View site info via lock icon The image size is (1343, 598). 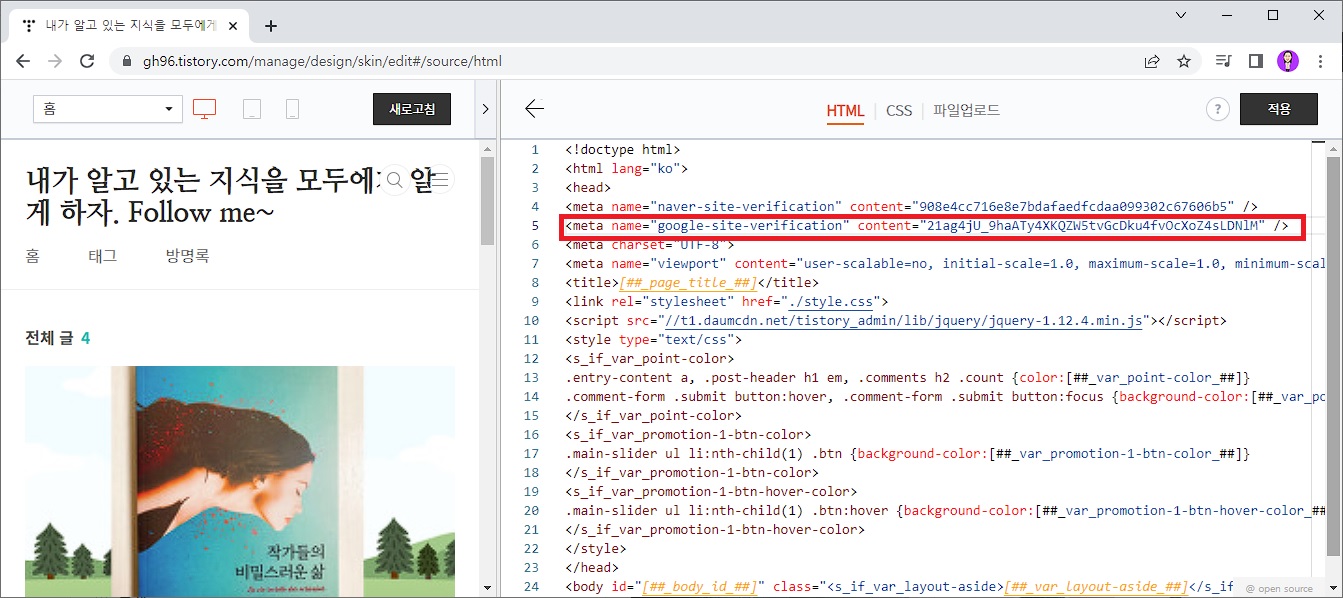[127, 62]
